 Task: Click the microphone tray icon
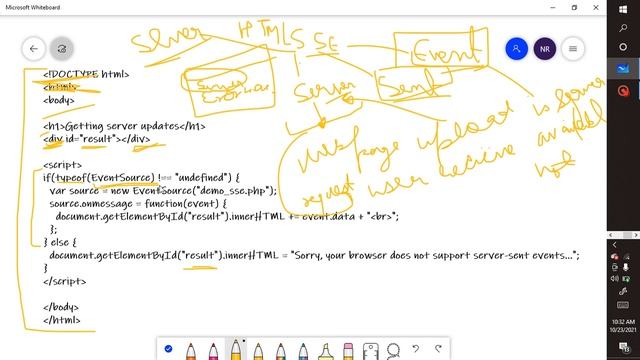click(626, 267)
